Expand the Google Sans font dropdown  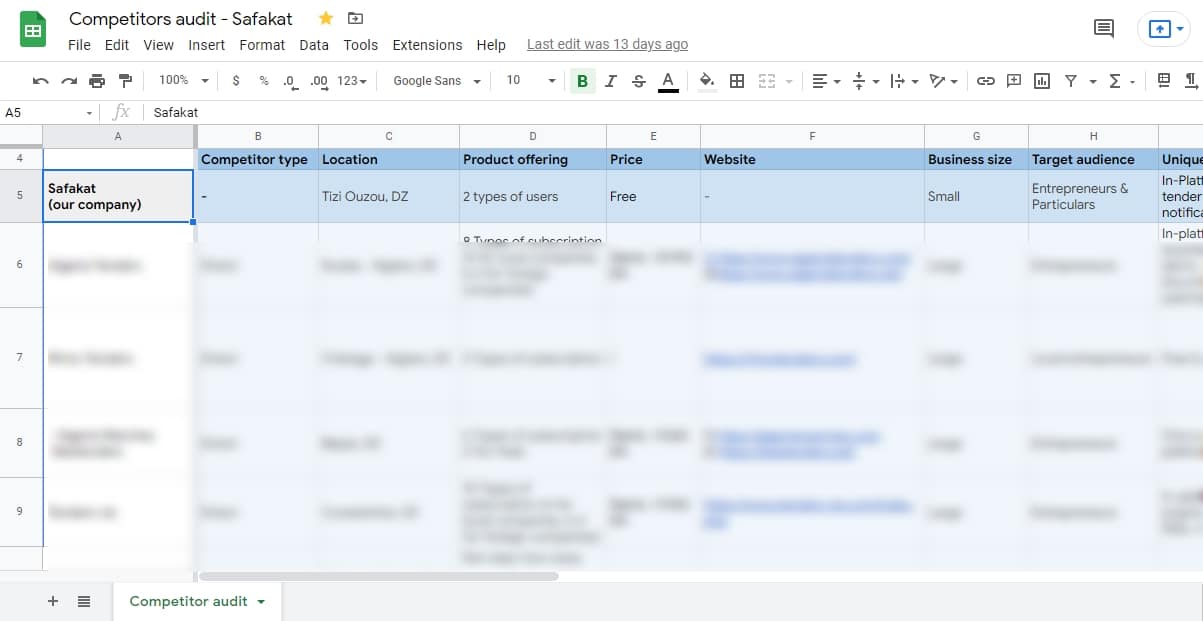pyautogui.click(x=437, y=81)
